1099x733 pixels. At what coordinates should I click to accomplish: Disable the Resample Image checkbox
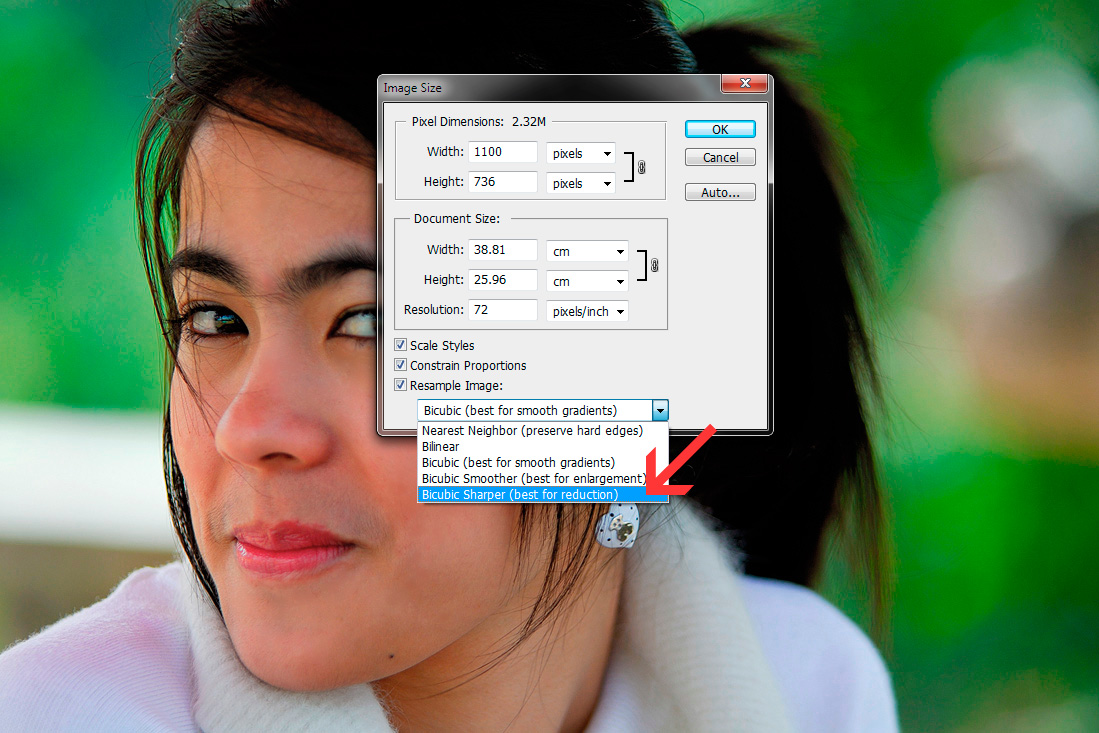tap(401, 385)
